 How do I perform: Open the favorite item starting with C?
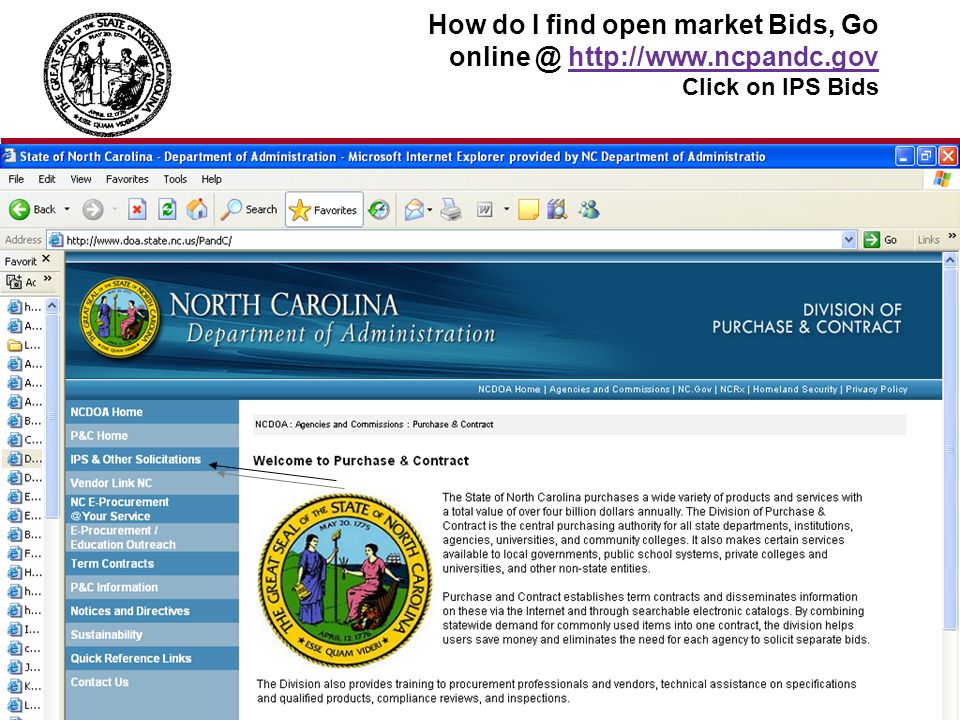[x=24, y=440]
